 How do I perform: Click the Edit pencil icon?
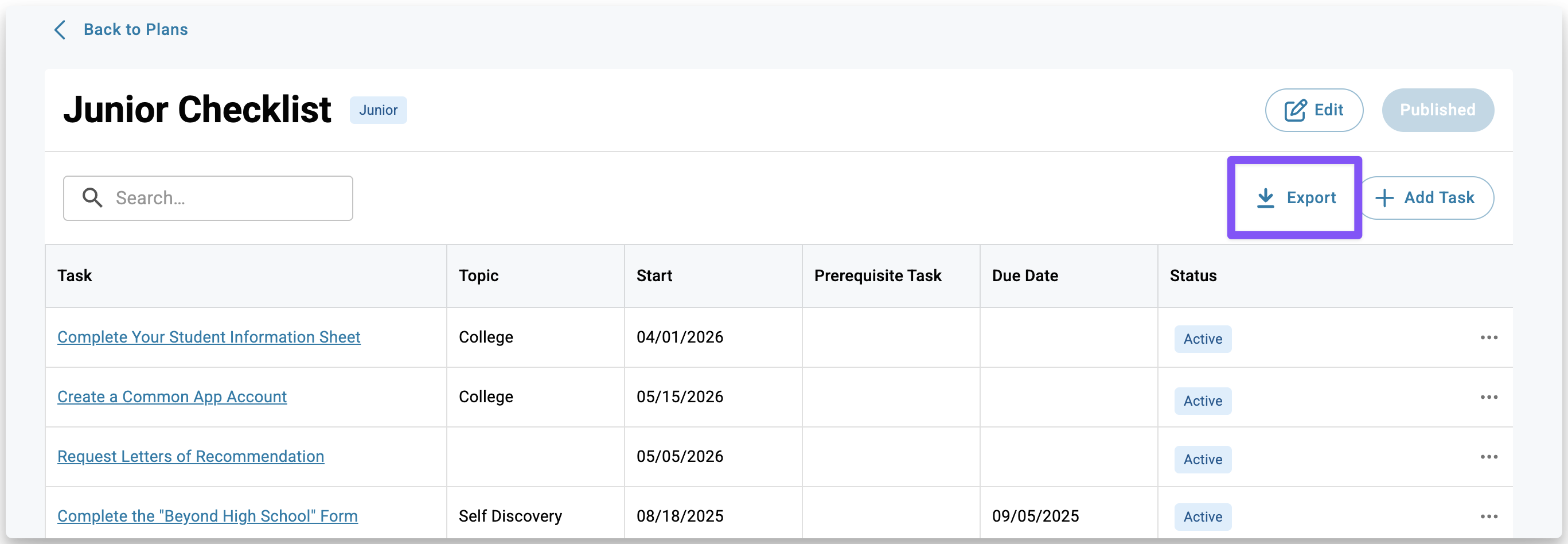coord(1294,110)
